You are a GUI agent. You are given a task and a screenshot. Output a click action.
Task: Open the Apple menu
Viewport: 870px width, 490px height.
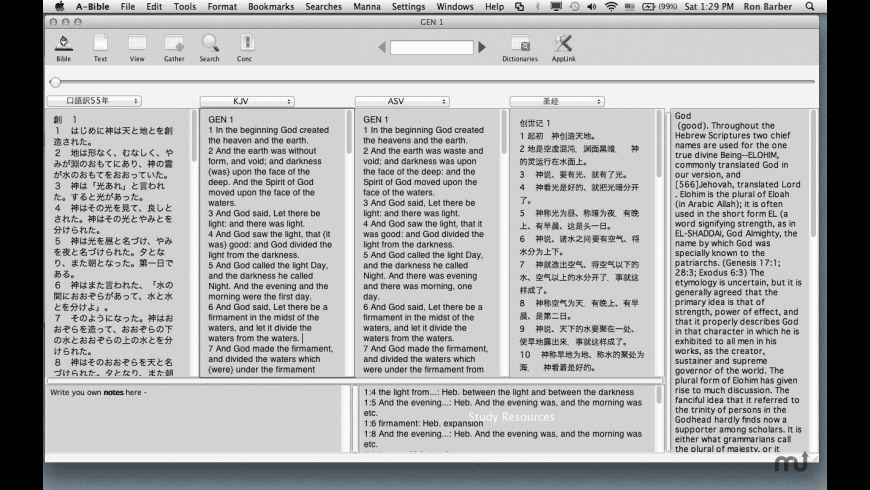60,7
